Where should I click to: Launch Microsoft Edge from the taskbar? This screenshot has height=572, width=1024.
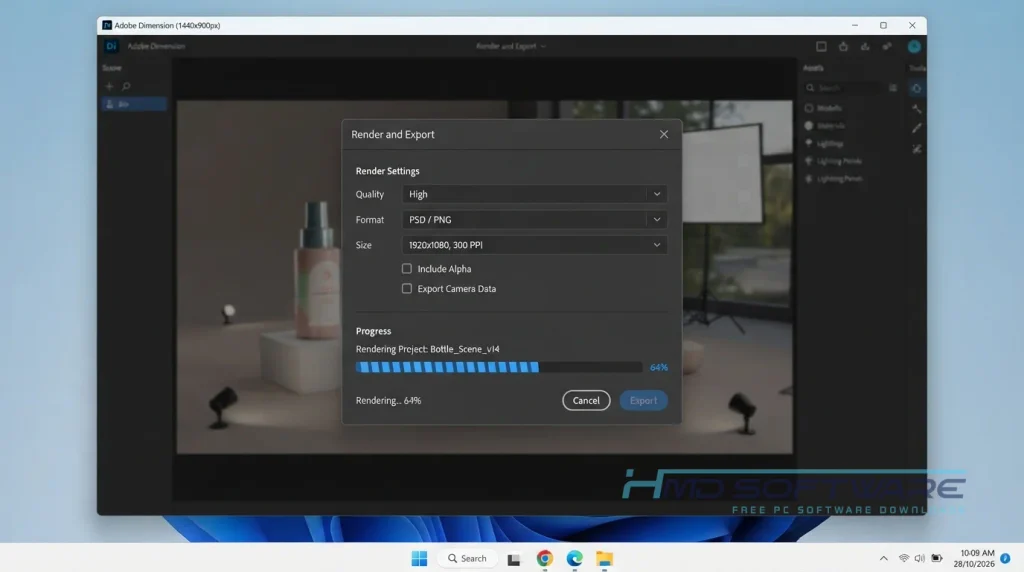(x=575, y=558)
